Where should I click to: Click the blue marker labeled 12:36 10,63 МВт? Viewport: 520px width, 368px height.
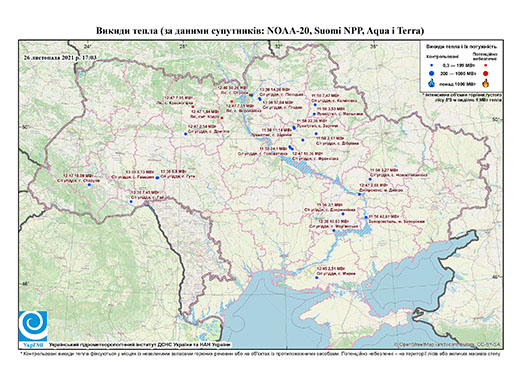click(x=334, y=230)
